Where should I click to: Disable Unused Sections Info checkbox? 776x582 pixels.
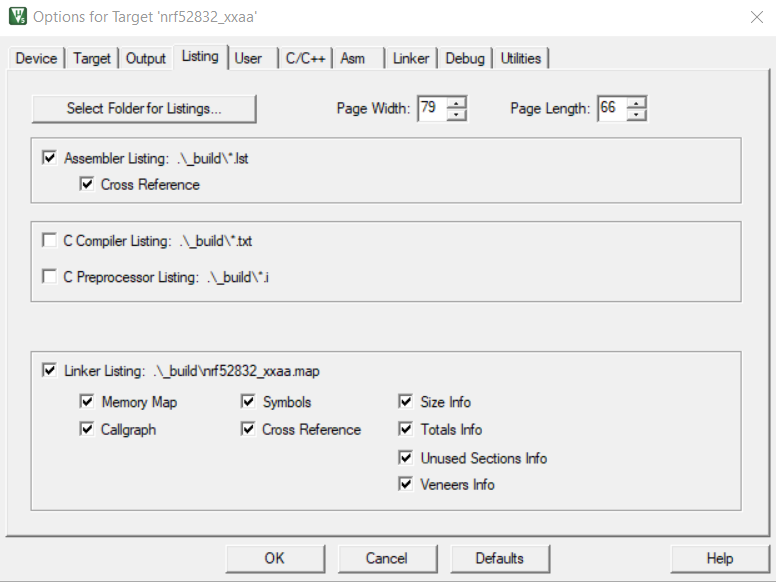[405, 458]
